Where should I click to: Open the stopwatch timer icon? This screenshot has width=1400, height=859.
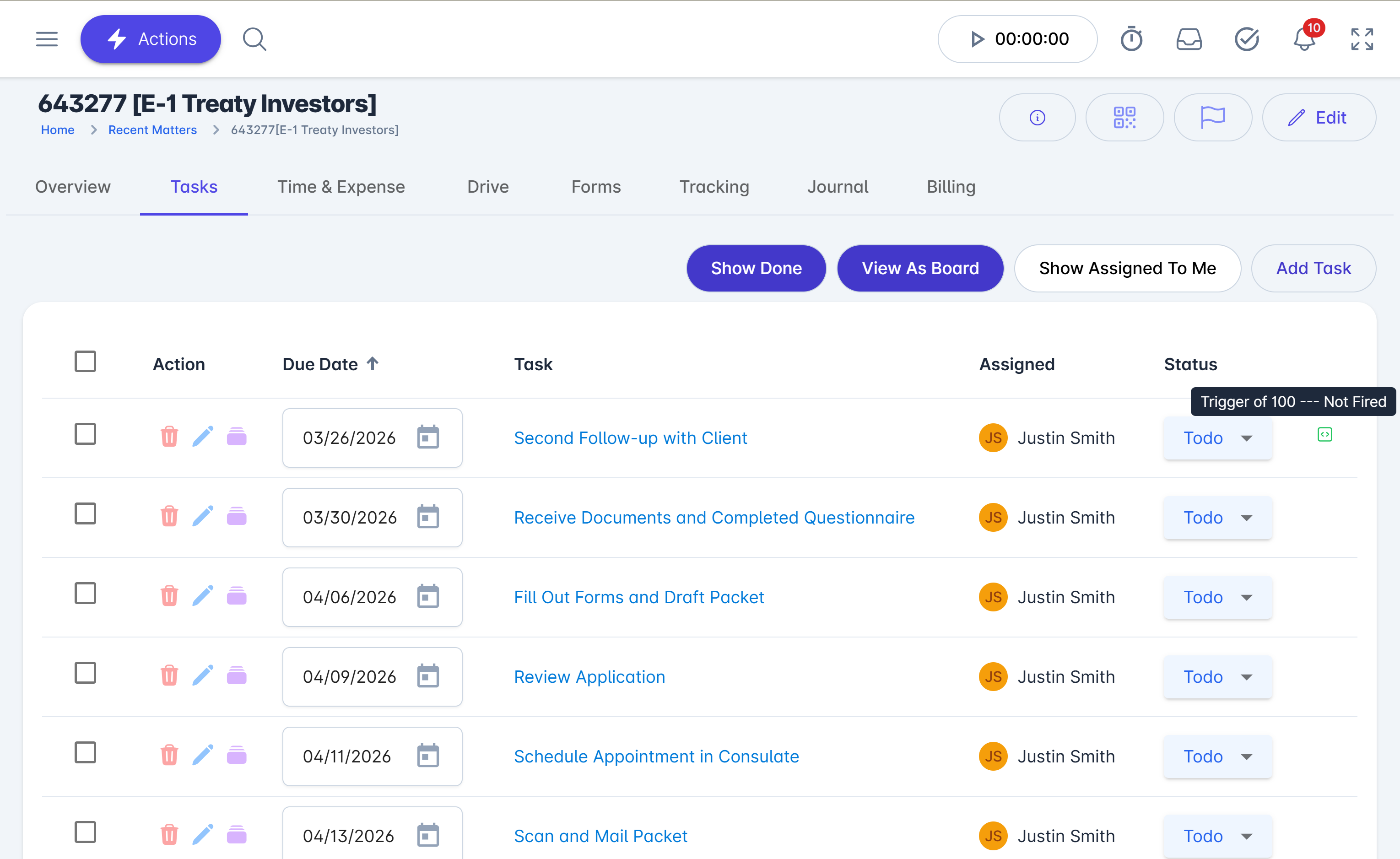1131,39
